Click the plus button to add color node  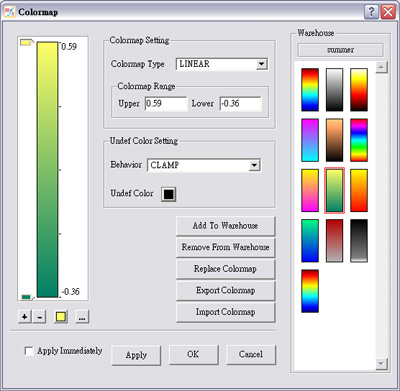(x=25, y=317)
